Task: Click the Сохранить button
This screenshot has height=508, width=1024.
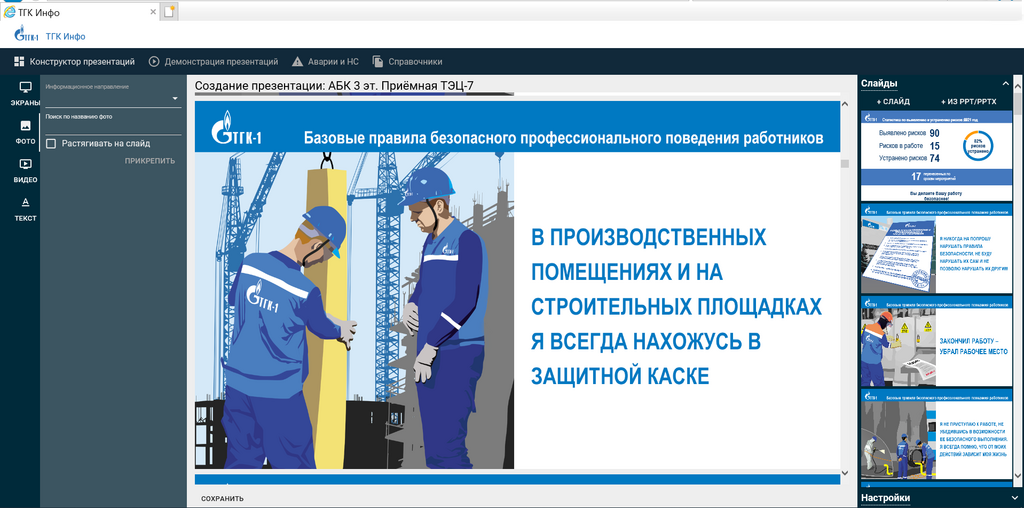Action: pyautogui.click(x=222, y=498)
